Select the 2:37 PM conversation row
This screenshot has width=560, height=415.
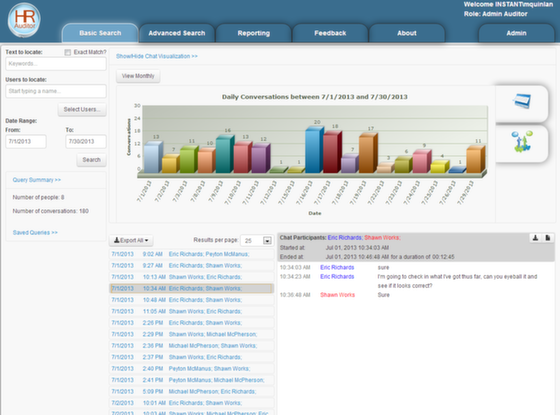pos(192,357)
